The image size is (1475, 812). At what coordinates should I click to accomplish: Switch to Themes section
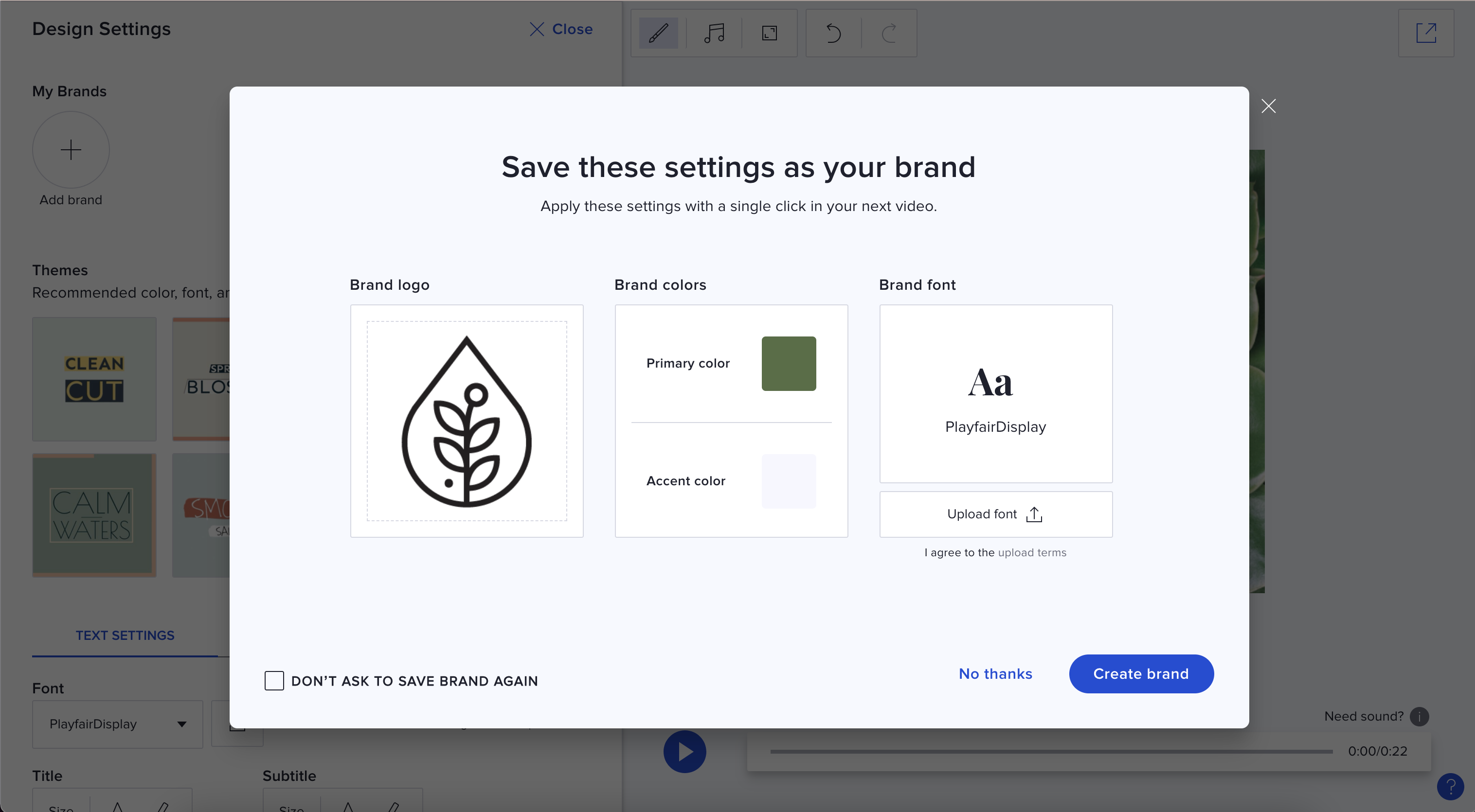59,269
